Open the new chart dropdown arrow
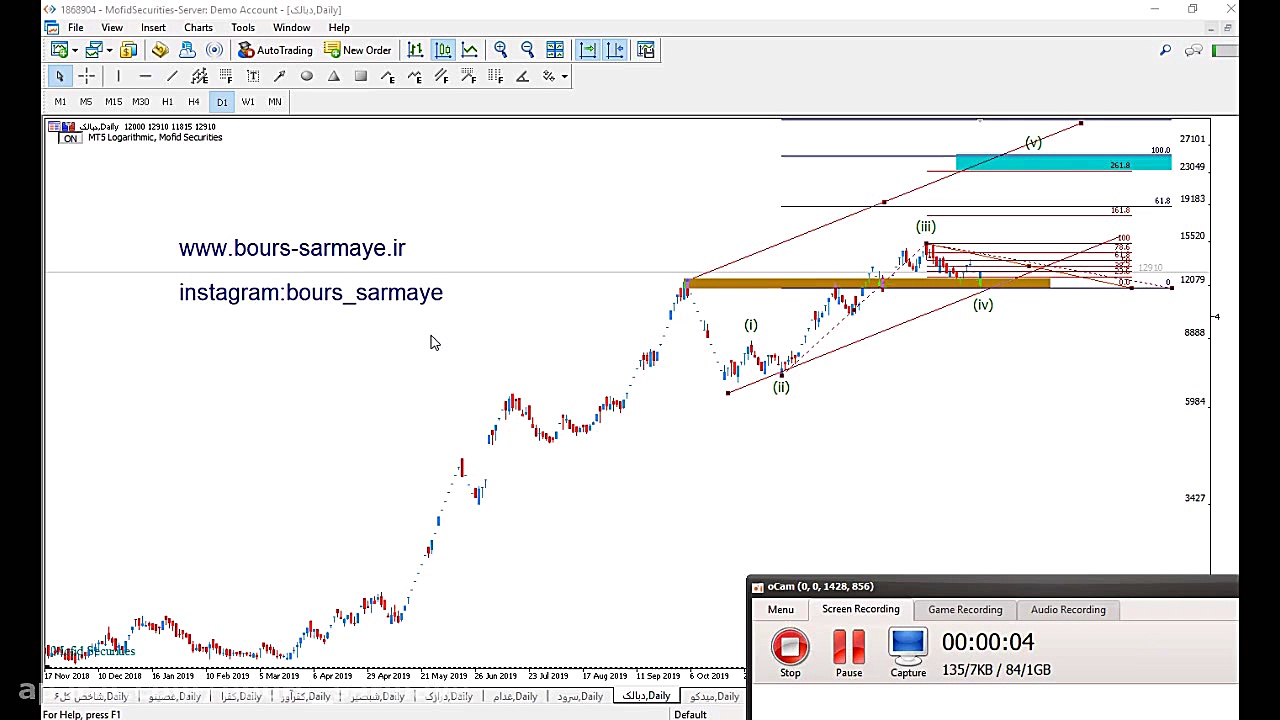1280x720 pixels. [74, 50]
